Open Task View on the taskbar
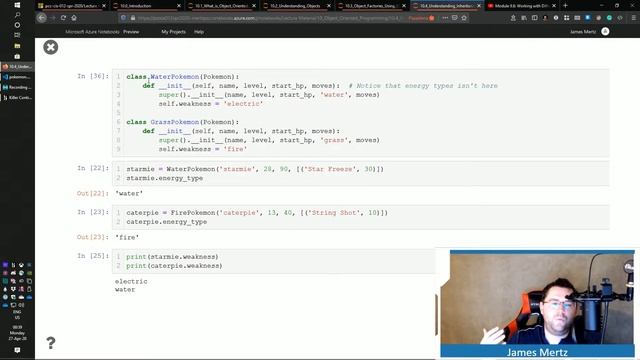The height and width of the screenshot is (360, 640). (17, 35)
